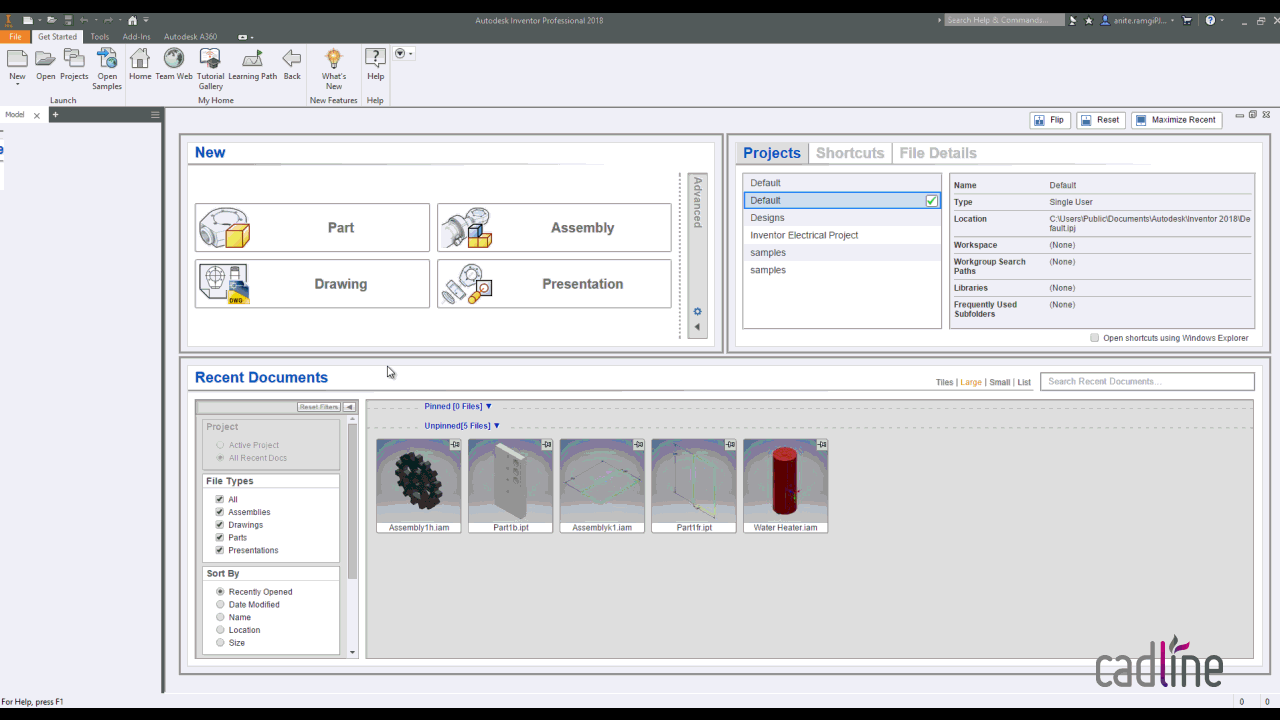Image resolution: width=1280 pixels, height=720 pixels.
Task: Click the add browser tab plus icon
Action: 55,115
